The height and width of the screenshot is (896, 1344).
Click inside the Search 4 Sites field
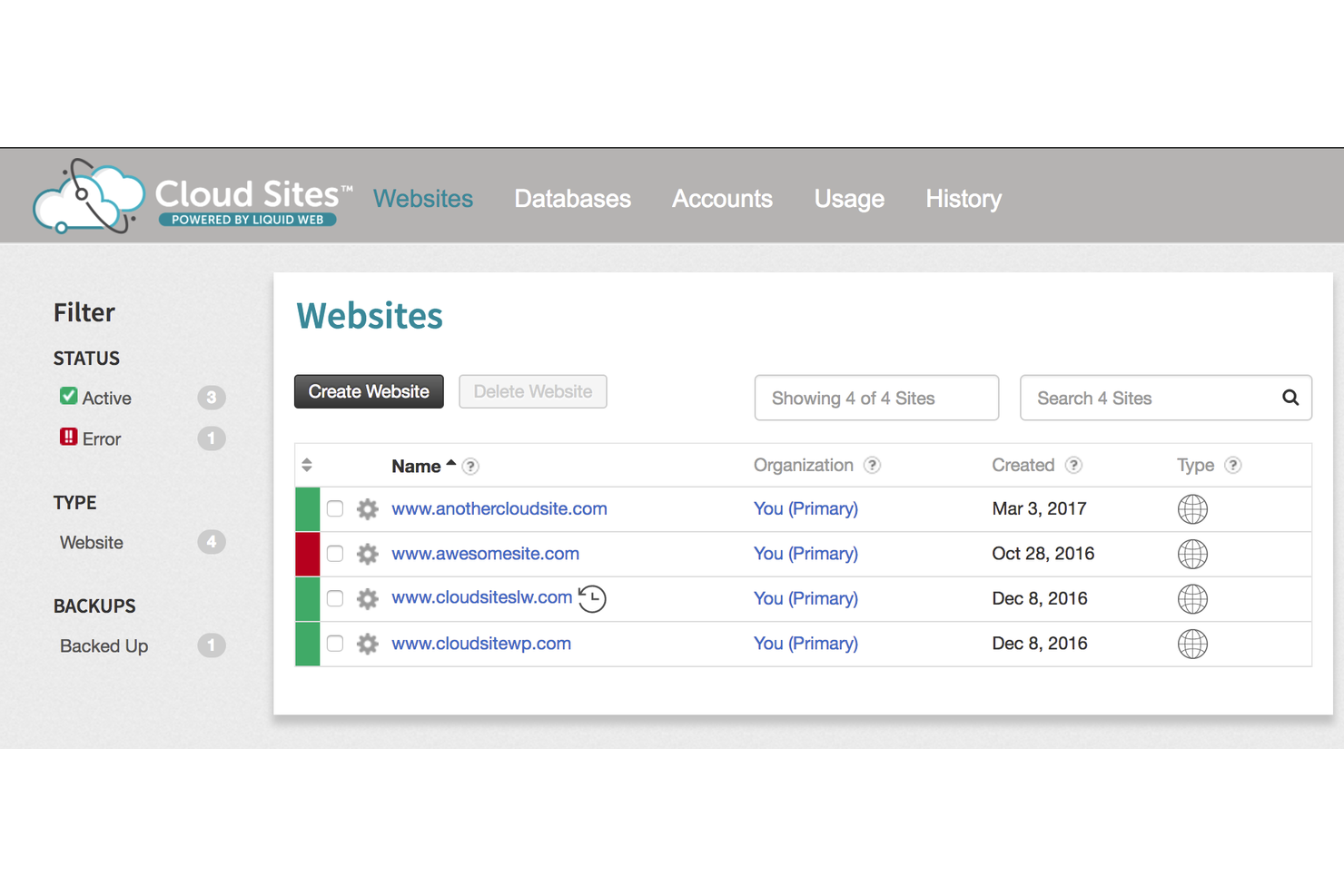(x=1135, y=398)
